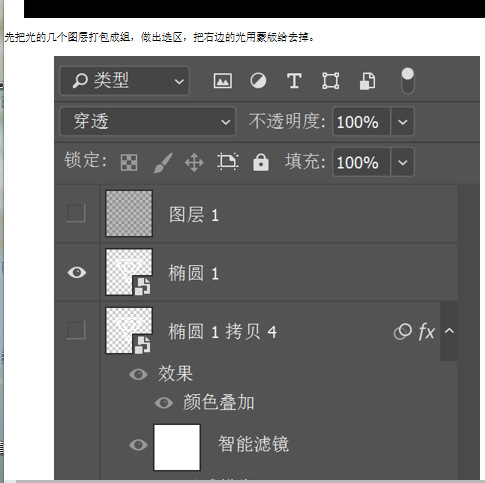Open the 填充 fill slider arrow
The width and height of the screenshot is (485, 483).
403,162
